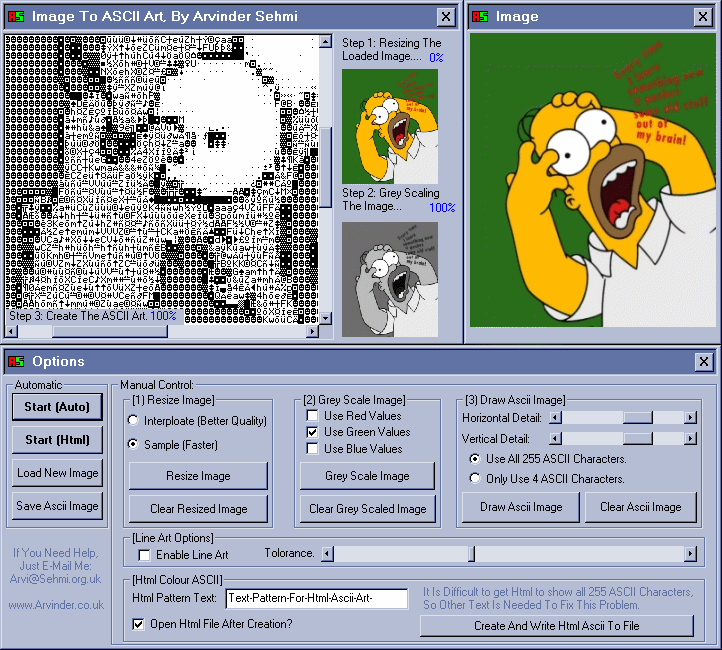Click the grey scaled Homer thumbnail
This screenshot has width=722, height=650.
click(x=389, y=279)
